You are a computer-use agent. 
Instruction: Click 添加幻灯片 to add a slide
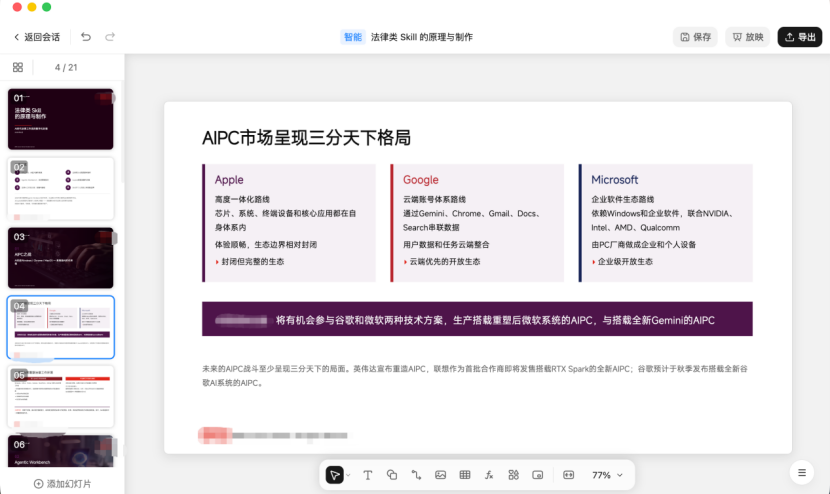pos(62,483)
